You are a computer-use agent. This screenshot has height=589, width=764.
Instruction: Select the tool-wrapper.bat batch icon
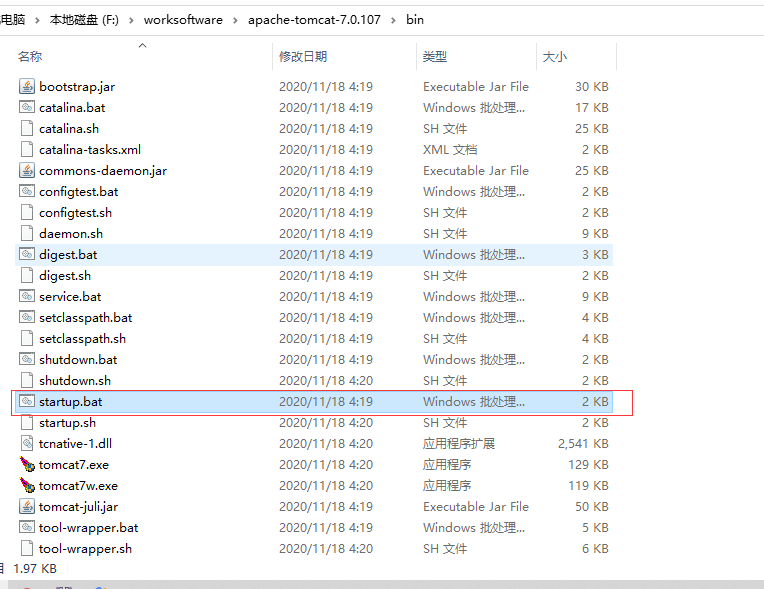point(27,527)
